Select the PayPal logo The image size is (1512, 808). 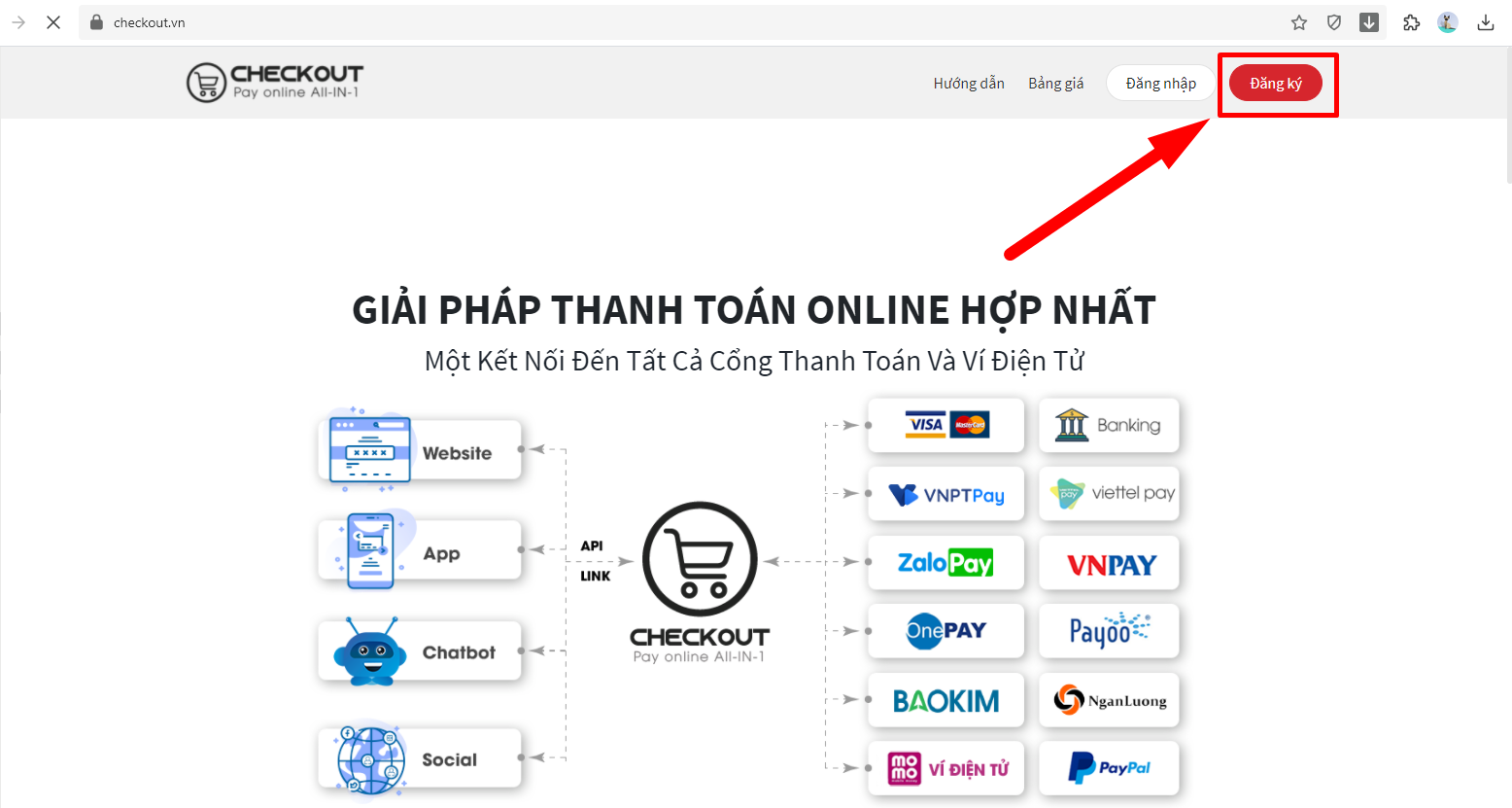coord(1109,768)
